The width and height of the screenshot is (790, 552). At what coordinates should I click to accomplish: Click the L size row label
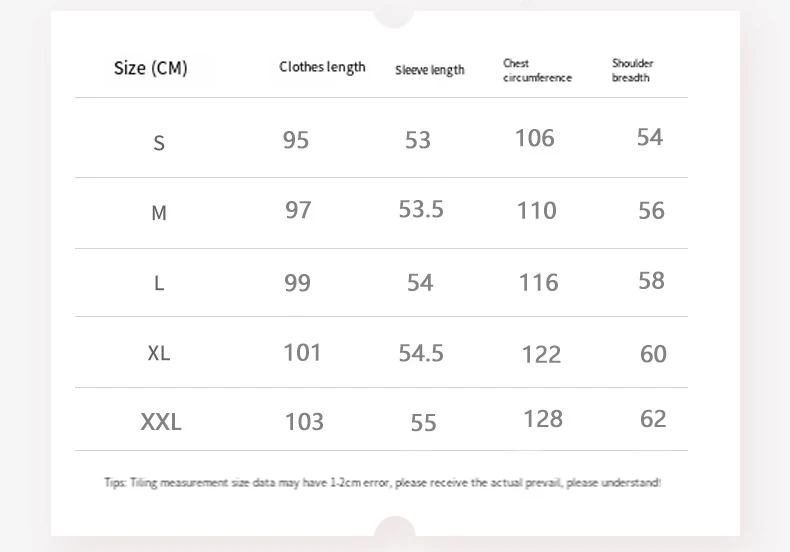pyautogui.click(x=159, y=283)
